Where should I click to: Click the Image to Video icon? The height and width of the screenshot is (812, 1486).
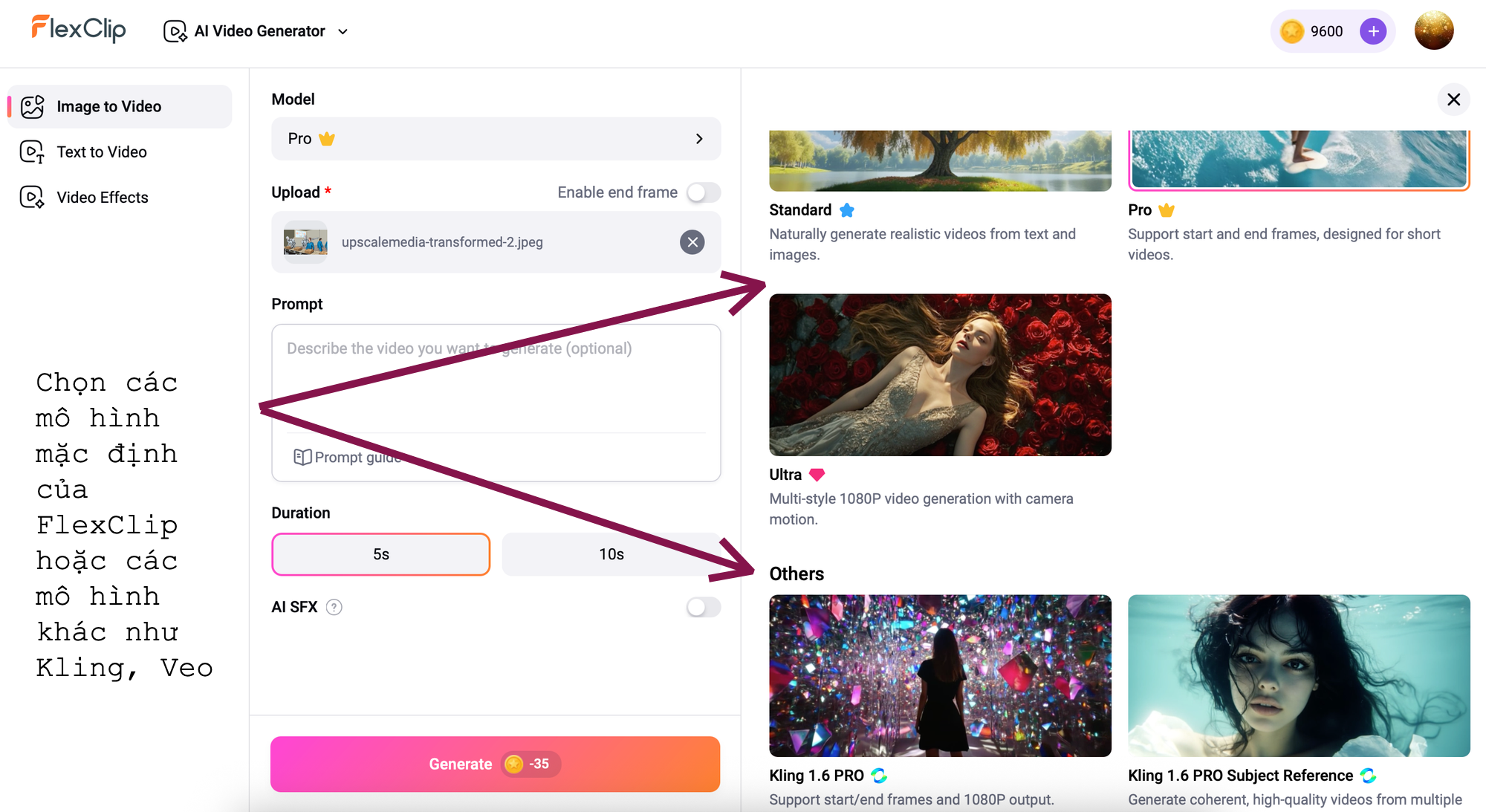coord(32,106)
